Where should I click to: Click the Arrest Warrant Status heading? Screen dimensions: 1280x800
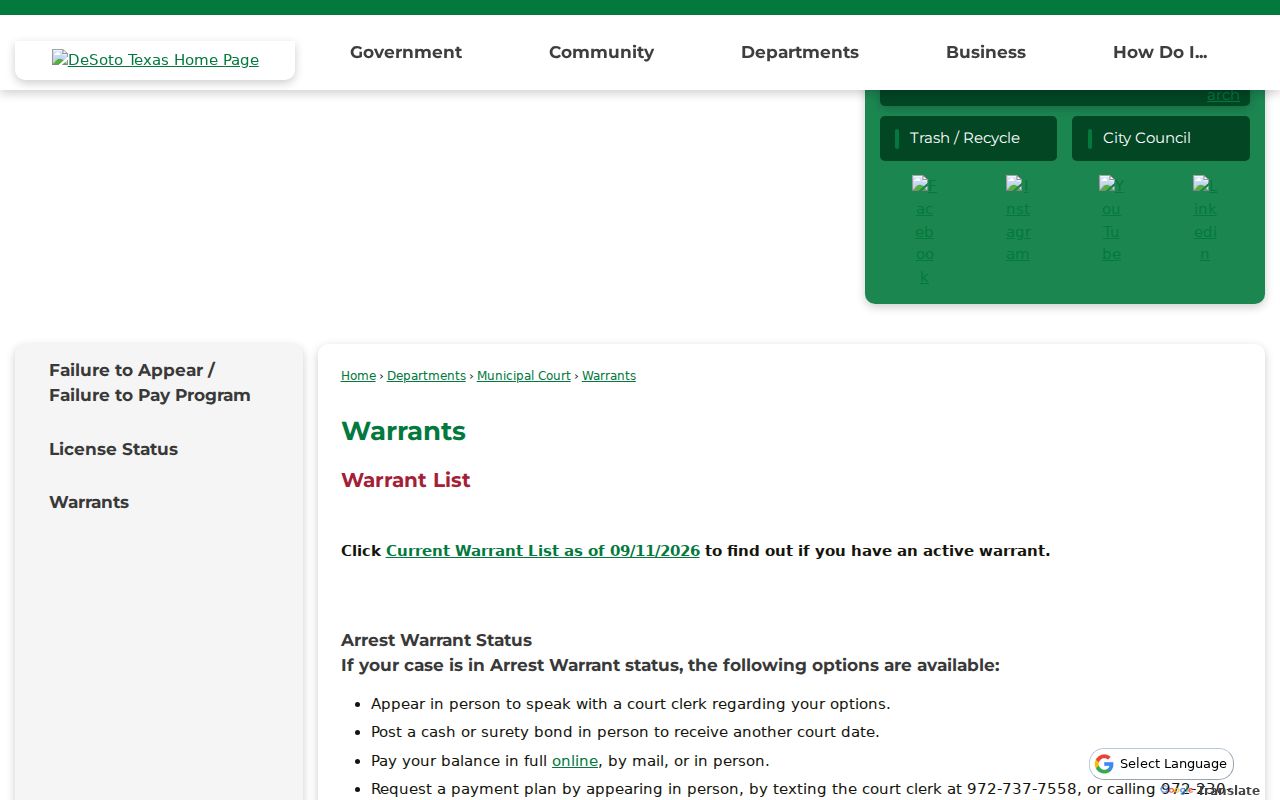436,640
